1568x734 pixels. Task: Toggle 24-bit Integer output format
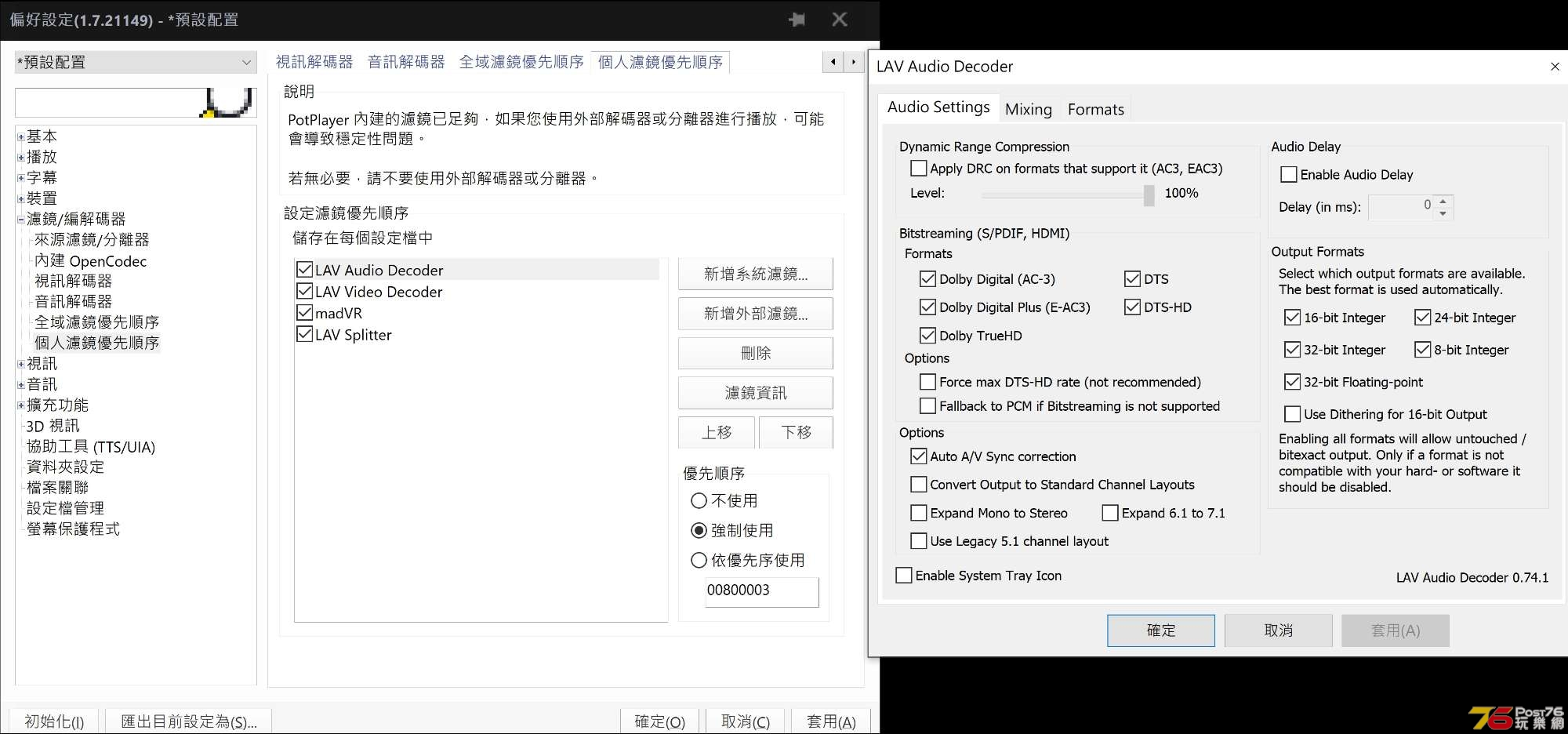tap(1422, 318)
